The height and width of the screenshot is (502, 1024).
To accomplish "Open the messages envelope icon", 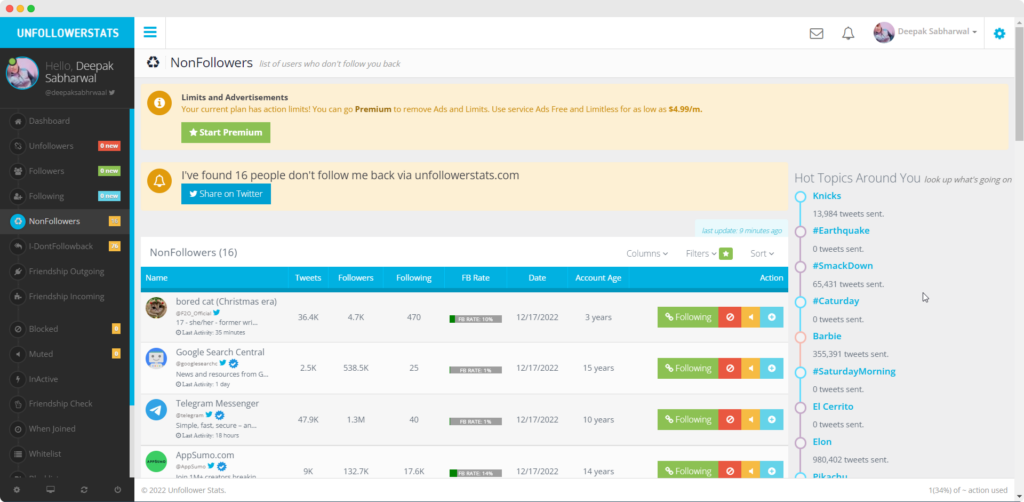I will (x=816, y=33).
